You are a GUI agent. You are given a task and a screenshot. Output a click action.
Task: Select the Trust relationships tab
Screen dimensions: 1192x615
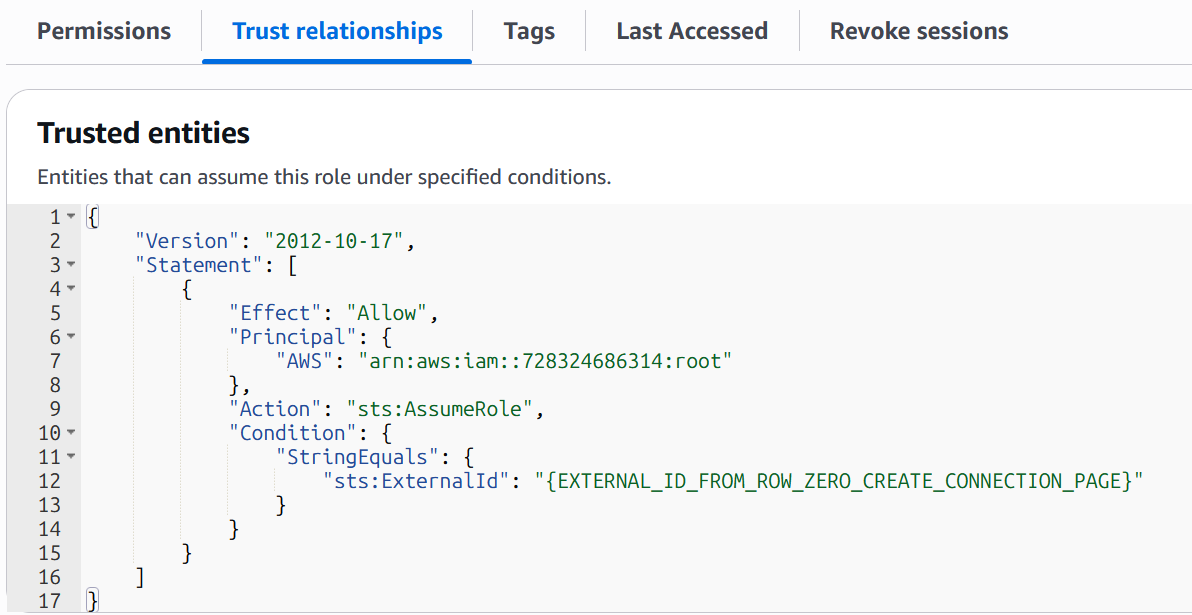tap(337, 31)
